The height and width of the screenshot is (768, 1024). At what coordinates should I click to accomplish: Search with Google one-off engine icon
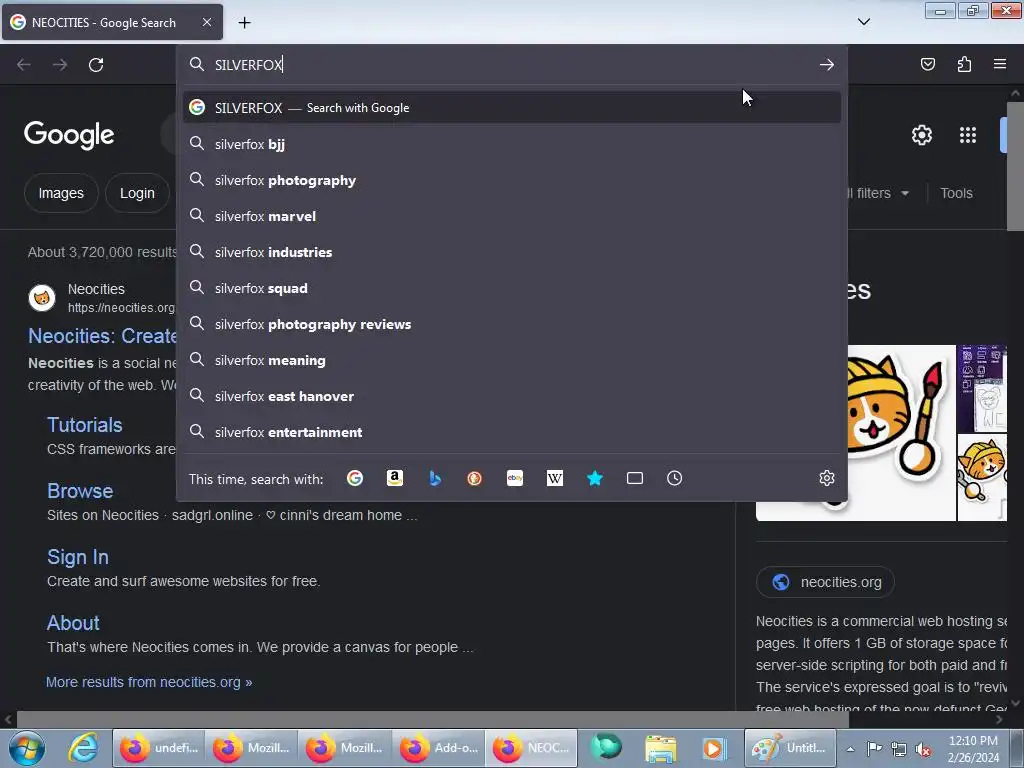coord(355,478)
